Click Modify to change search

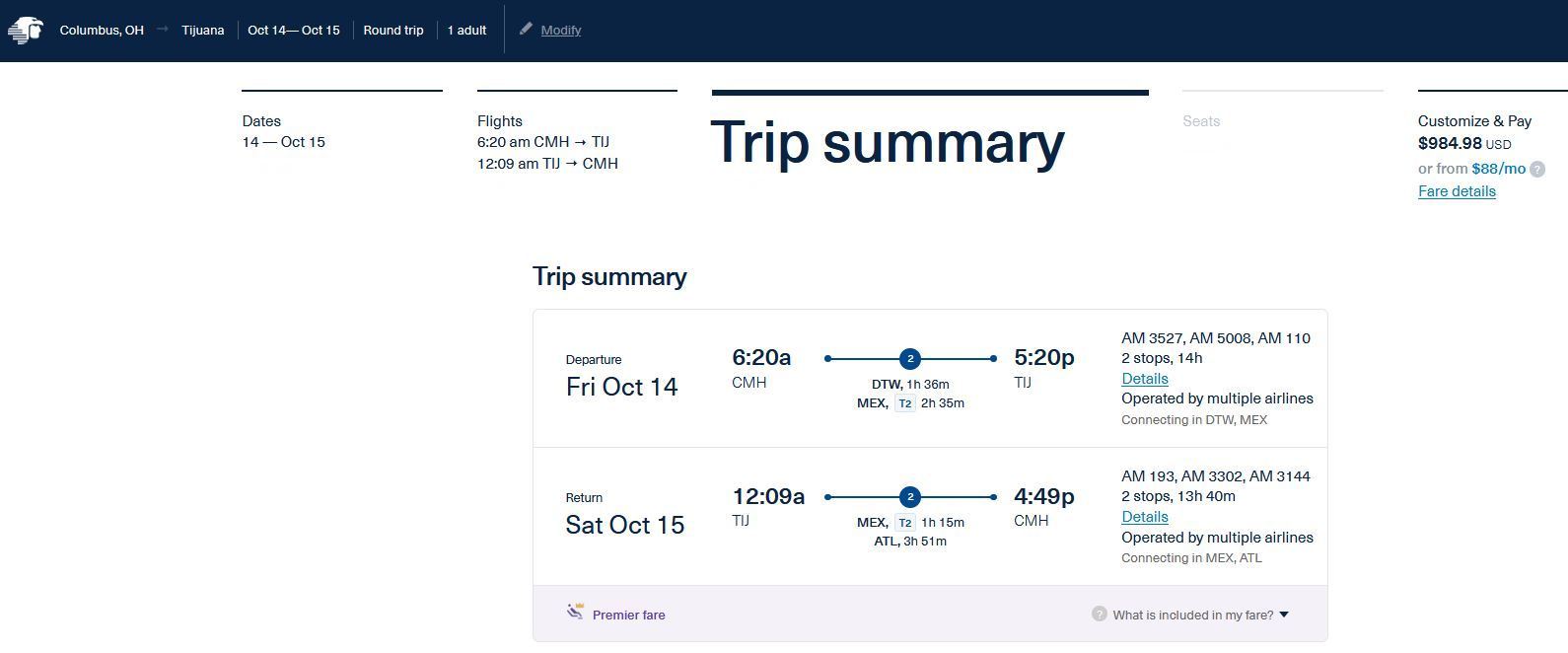[x=561, y=31]
